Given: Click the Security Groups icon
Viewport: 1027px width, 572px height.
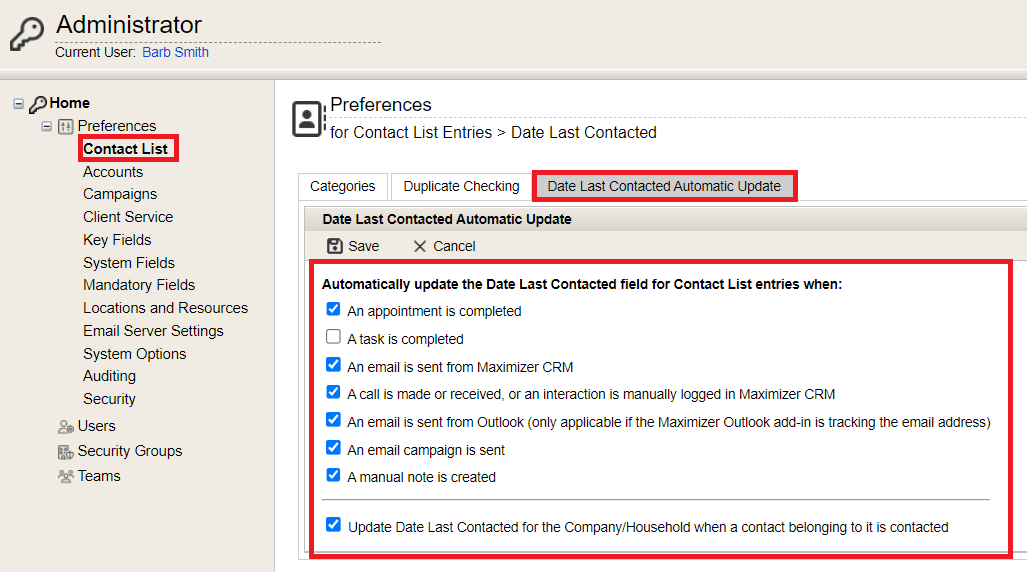Looking at the screenshot, I should pos(65,451).
